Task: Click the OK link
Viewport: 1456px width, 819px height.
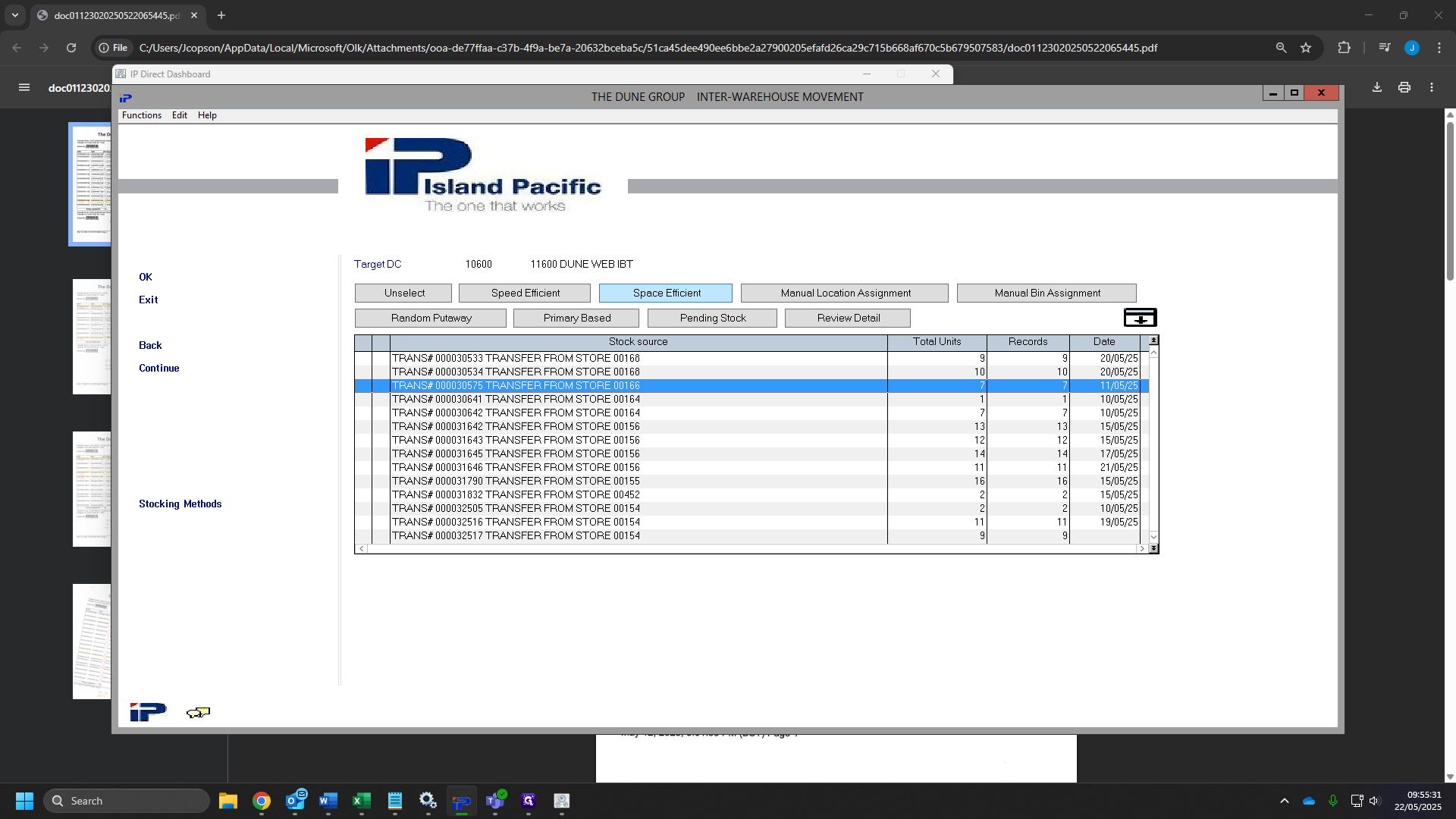Action: point(146,277)
